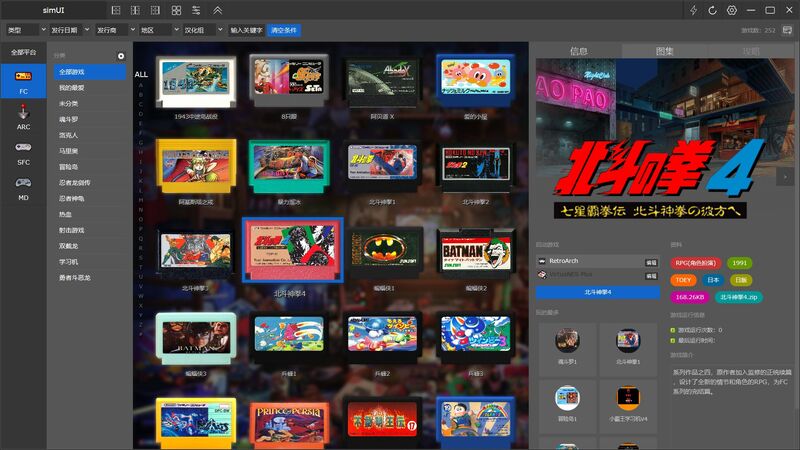Click the red RPG(角色扮演) tag
The width and height of the screenshot is (800, 450).
click(x=696, y=263)
